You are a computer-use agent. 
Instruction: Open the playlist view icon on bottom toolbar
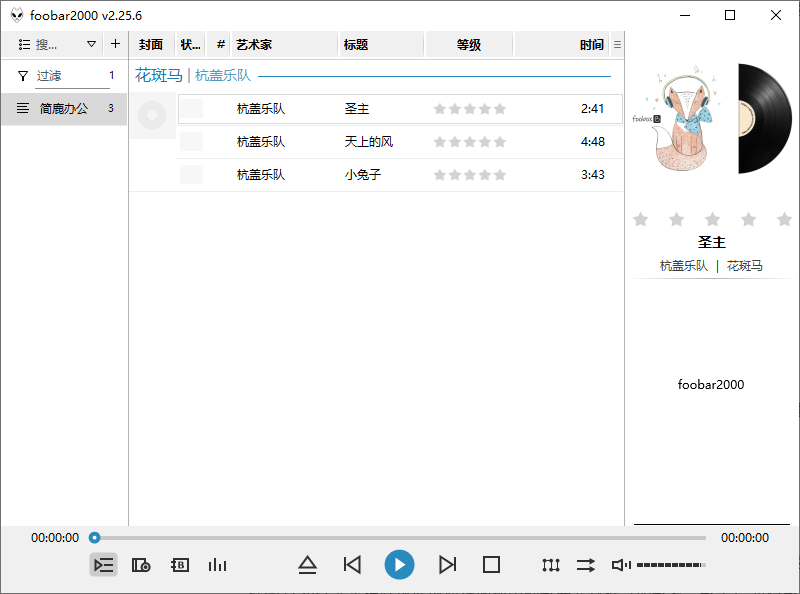click(103, 565)
